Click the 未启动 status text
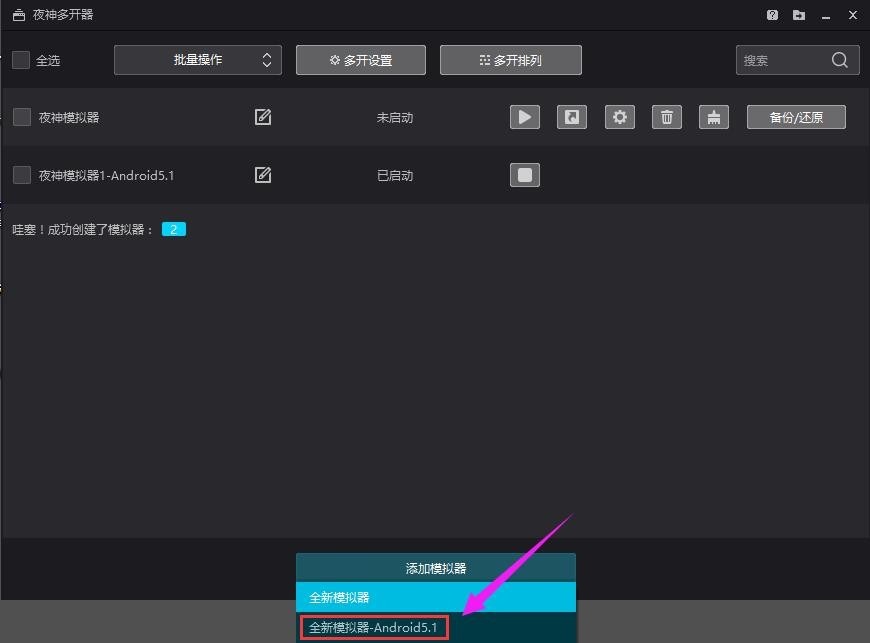Image resolution: width=870 pixels, height=643 pixels. click(394, 118)
